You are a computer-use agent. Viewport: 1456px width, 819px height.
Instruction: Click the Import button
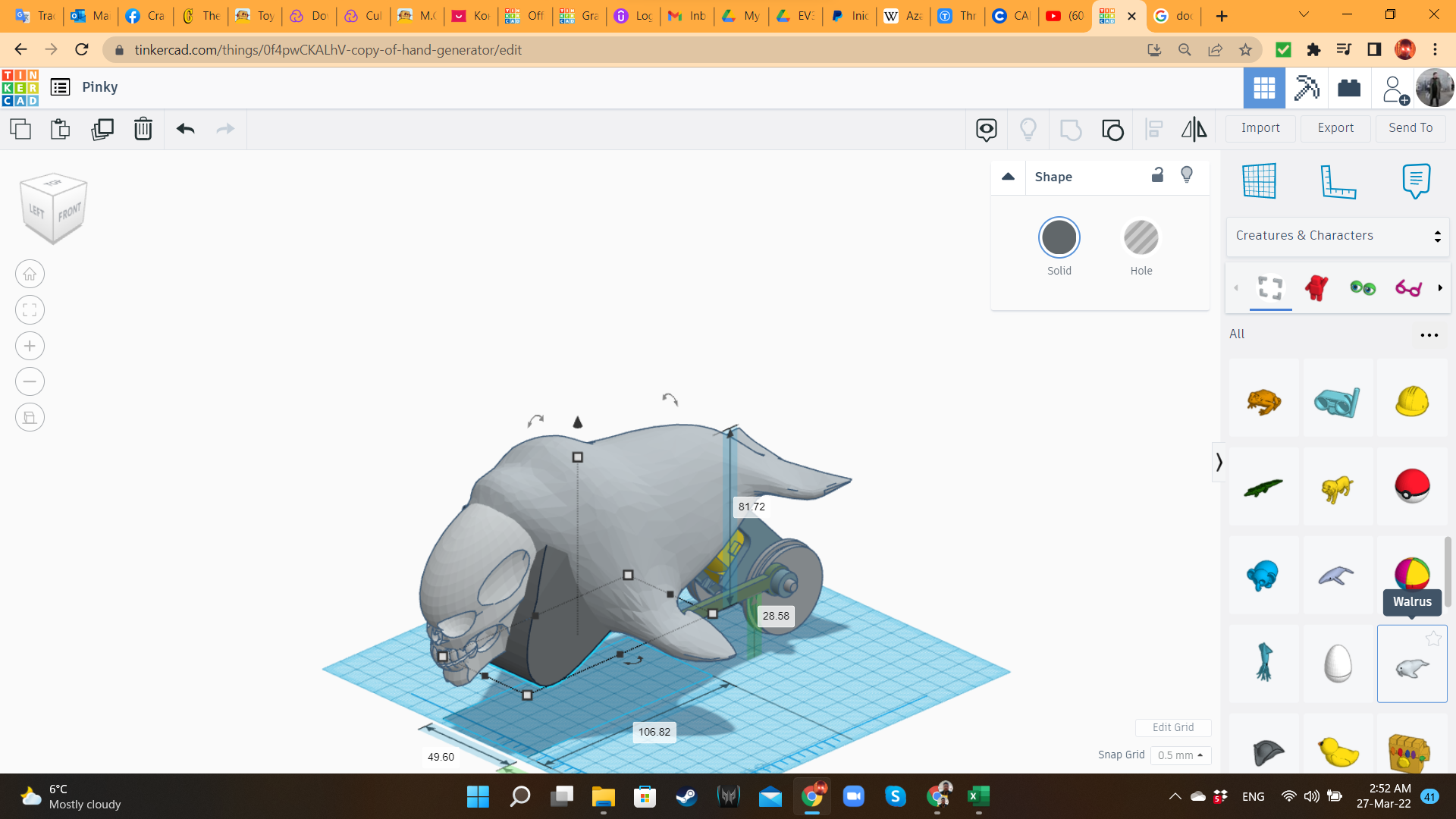tap(1260, 128)
